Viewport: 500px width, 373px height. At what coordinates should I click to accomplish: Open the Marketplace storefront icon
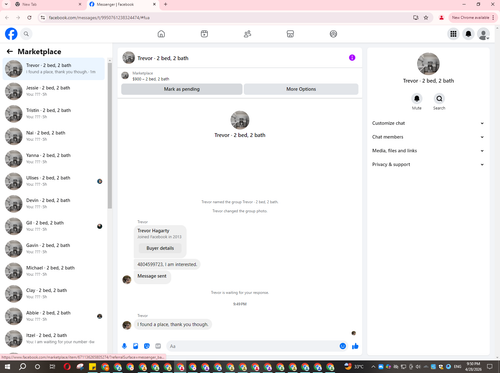[290, 34]
